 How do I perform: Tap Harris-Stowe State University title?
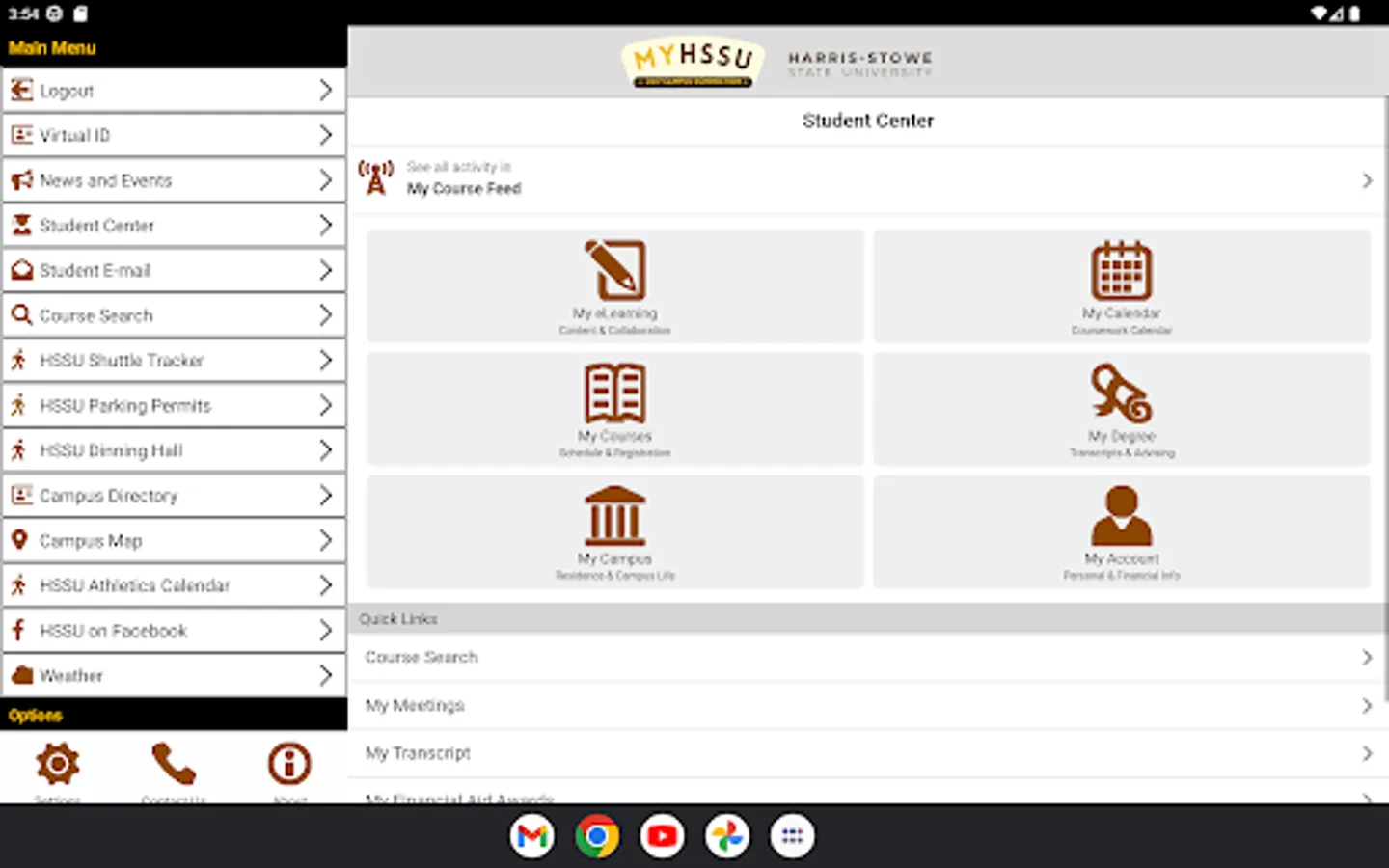(859, 64)
